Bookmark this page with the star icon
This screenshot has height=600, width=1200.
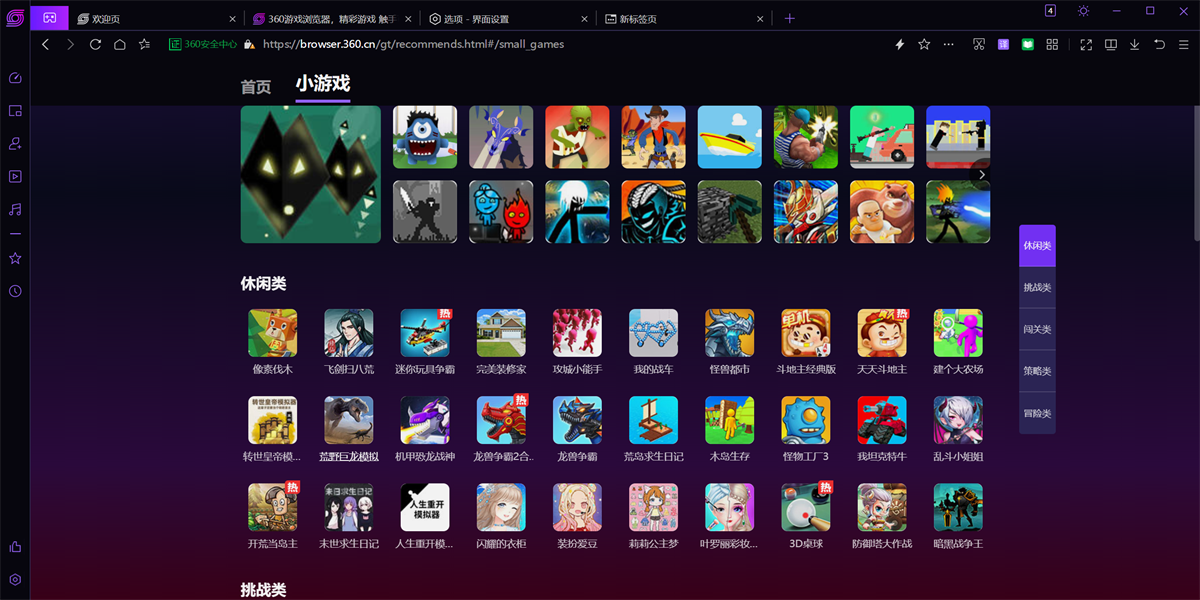coord(924,45)
